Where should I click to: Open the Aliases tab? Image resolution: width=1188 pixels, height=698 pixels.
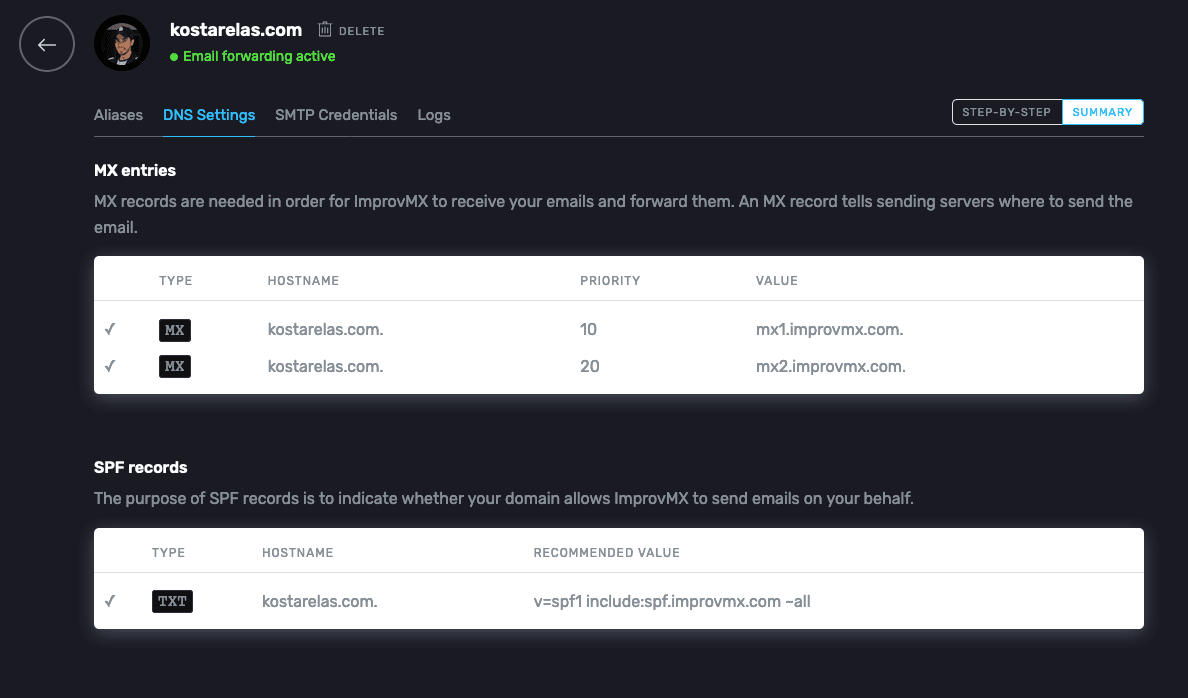click(x=118, y=115)
